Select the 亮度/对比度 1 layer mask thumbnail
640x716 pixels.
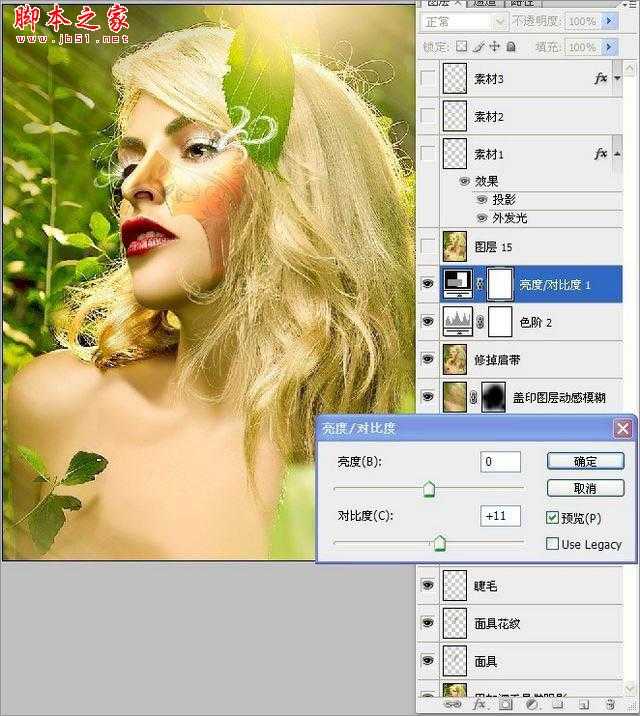(x=501, y=284)
